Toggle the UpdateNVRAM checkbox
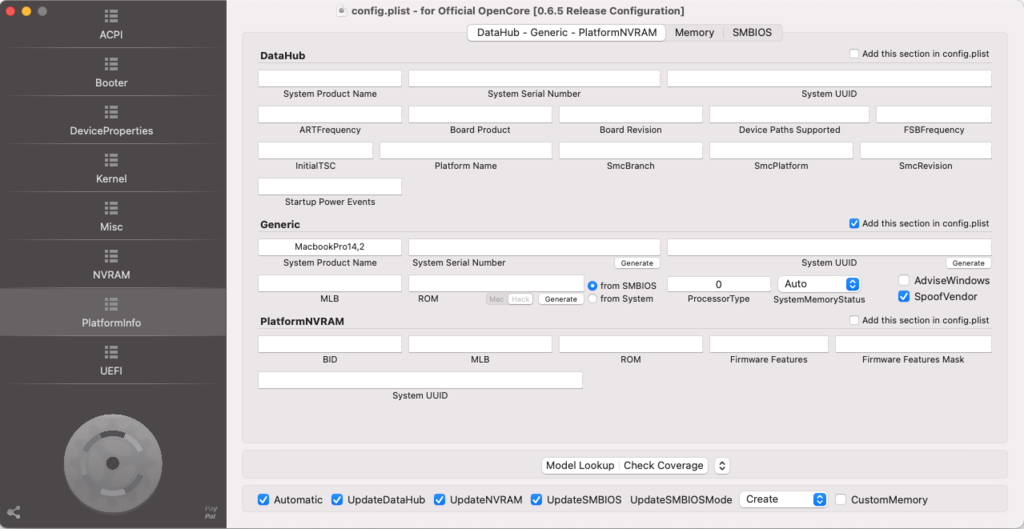1024x529 pixels. click(x=440, y=500)
